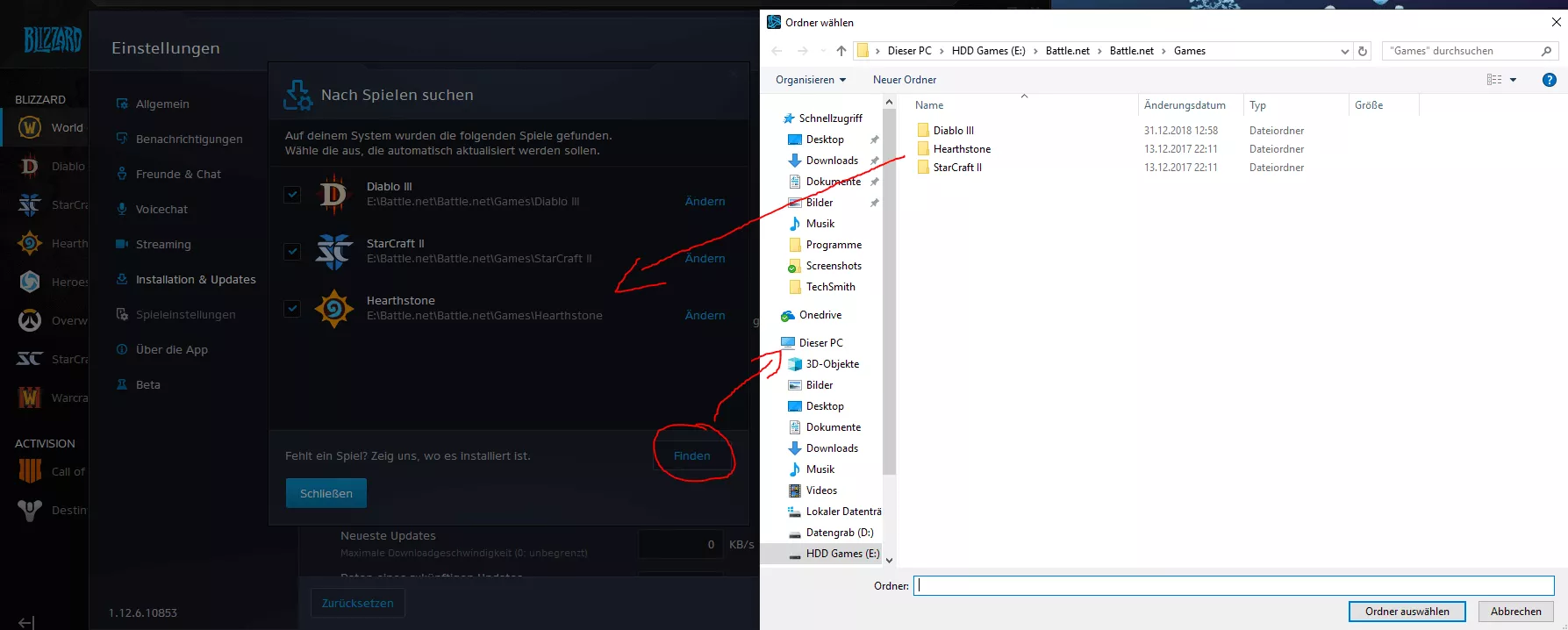Click Abbrechen button in dialog
Image resolution: width=1568 pixels, height=630 pixels.
pos(1515,612)
